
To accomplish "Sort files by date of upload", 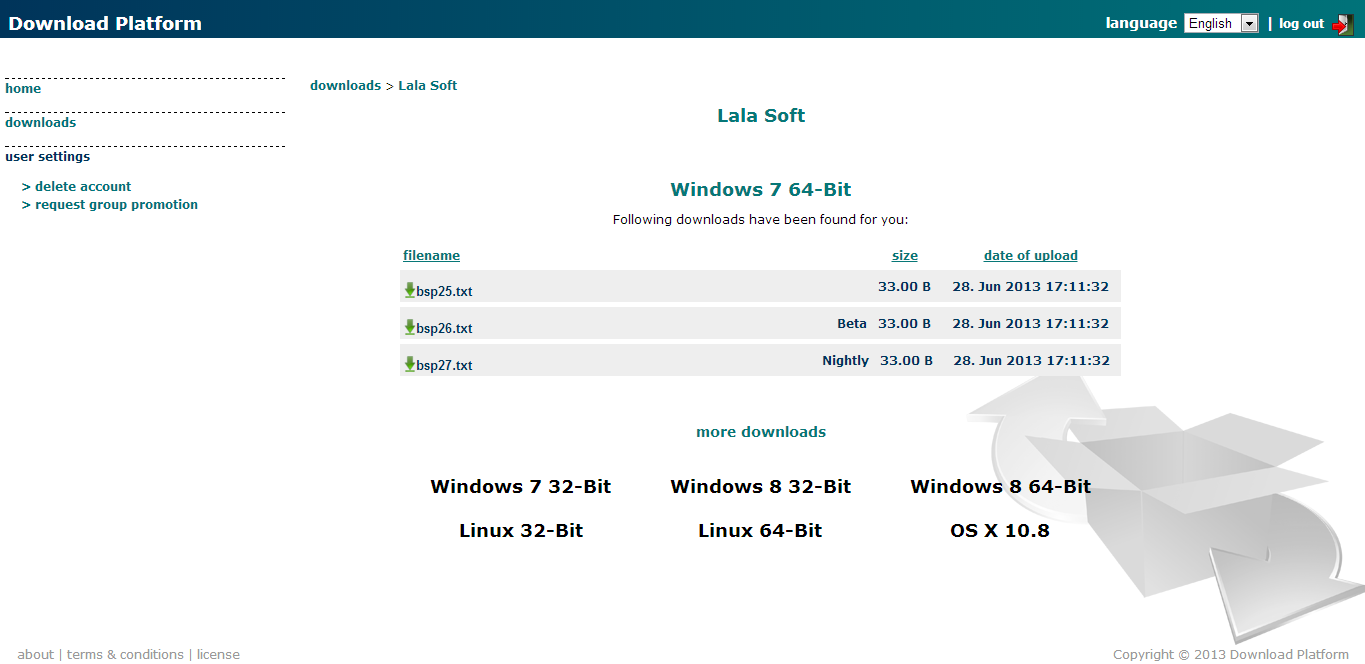I will pyautogui.click(x=1030, y=255).
